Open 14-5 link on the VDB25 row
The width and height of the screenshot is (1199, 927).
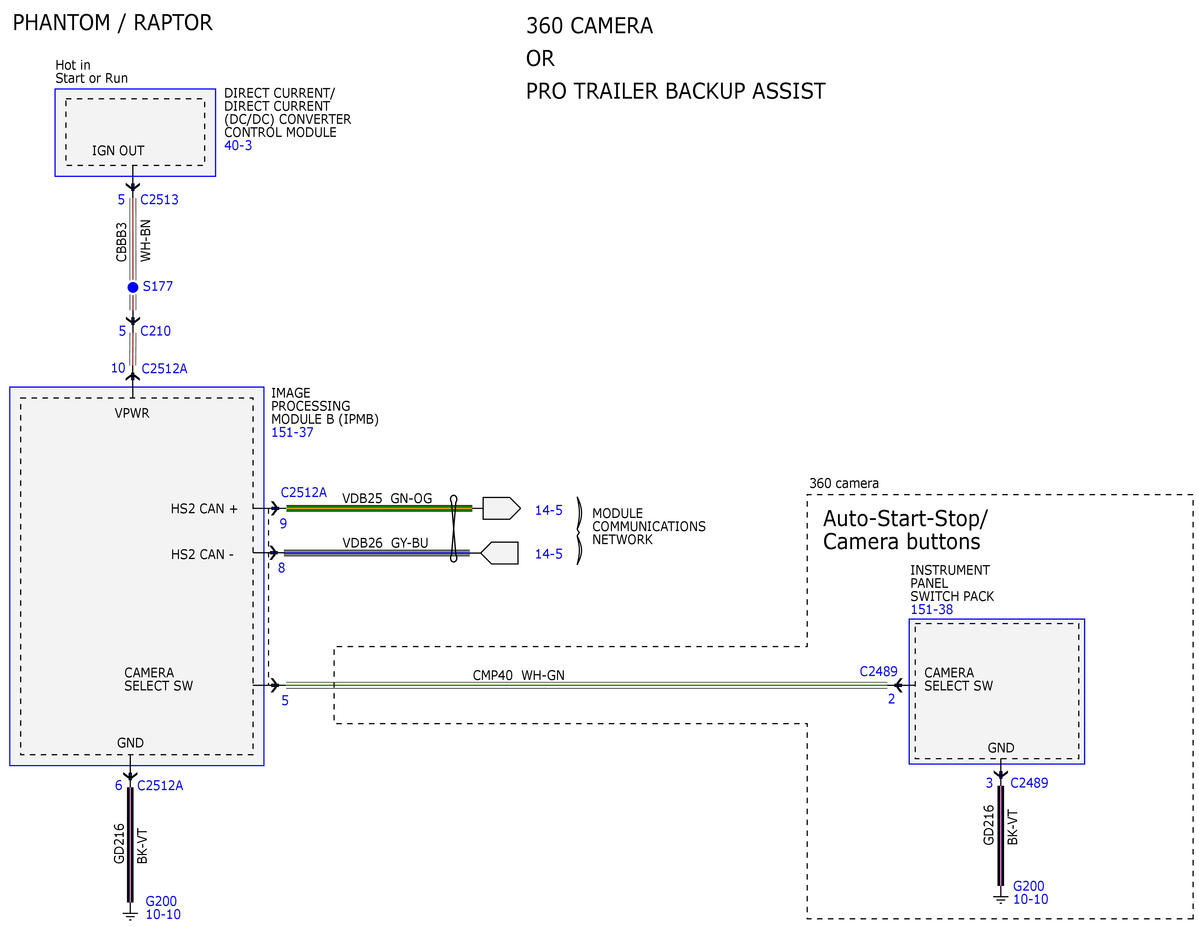(x=548, y=510)
